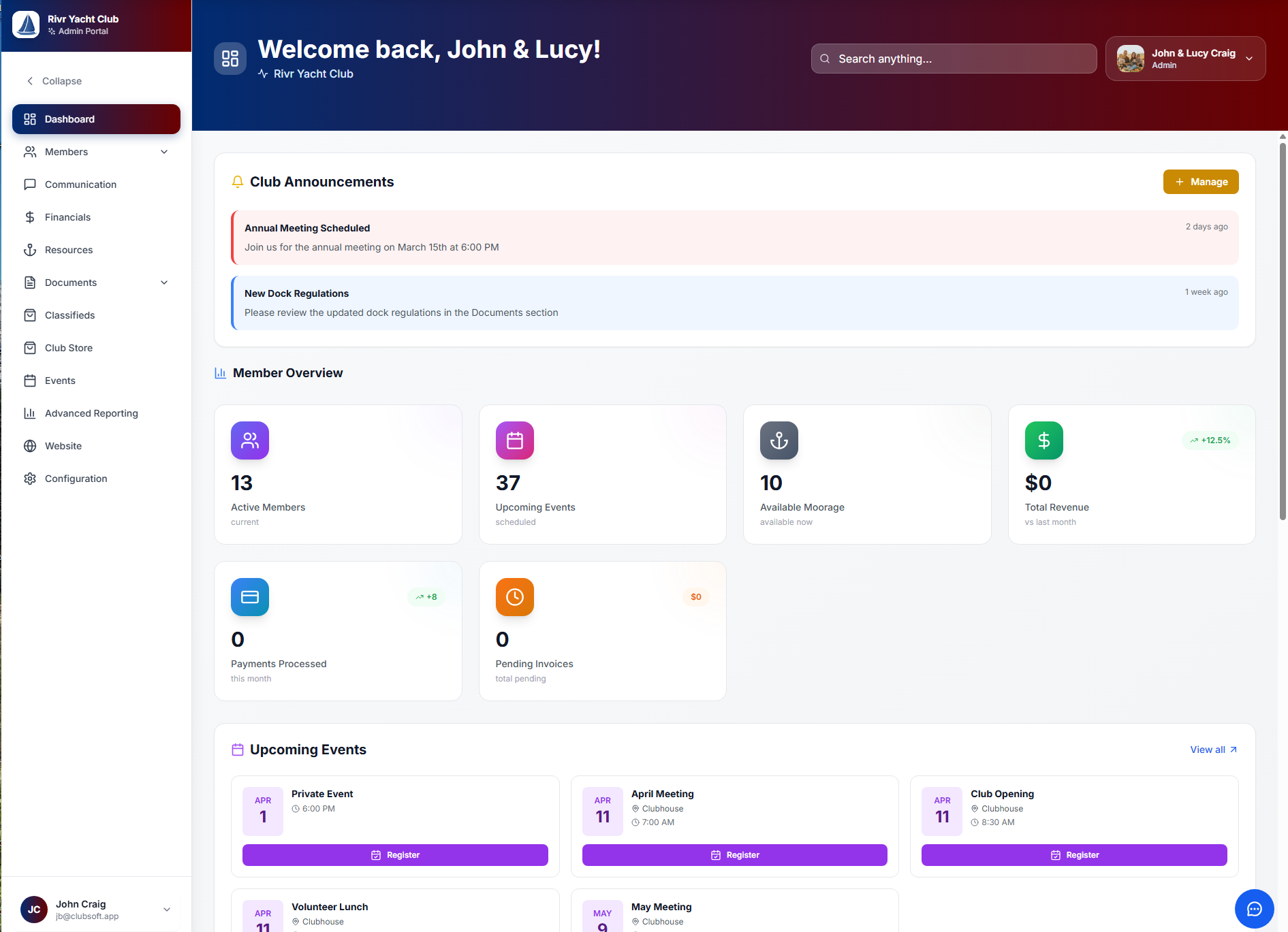Click the calendar icon beside Upcoming Events heading
The image size is (1288, 932).
point(238,750)
